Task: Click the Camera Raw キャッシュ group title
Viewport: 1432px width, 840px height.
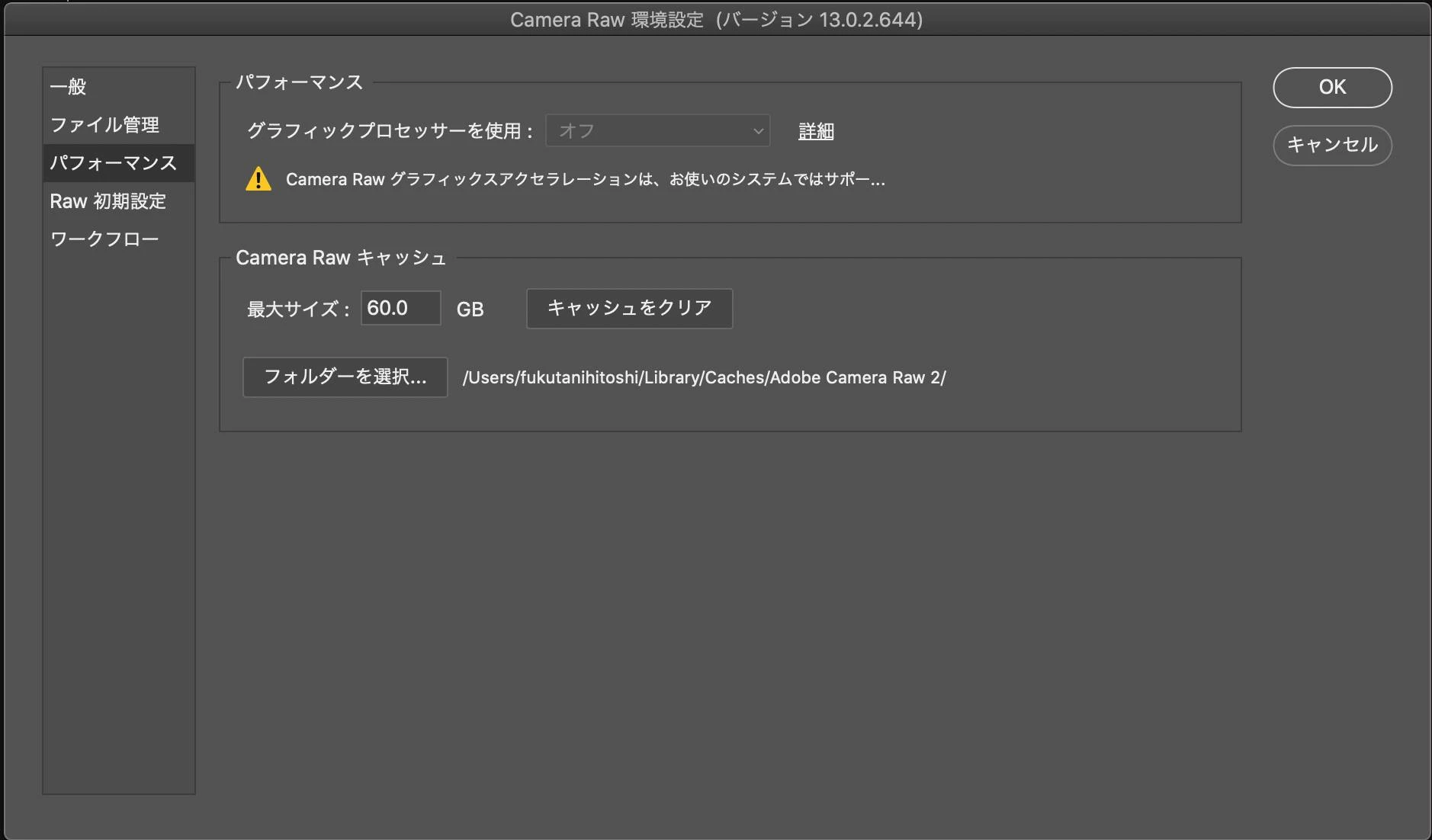Action: (340, 258)
